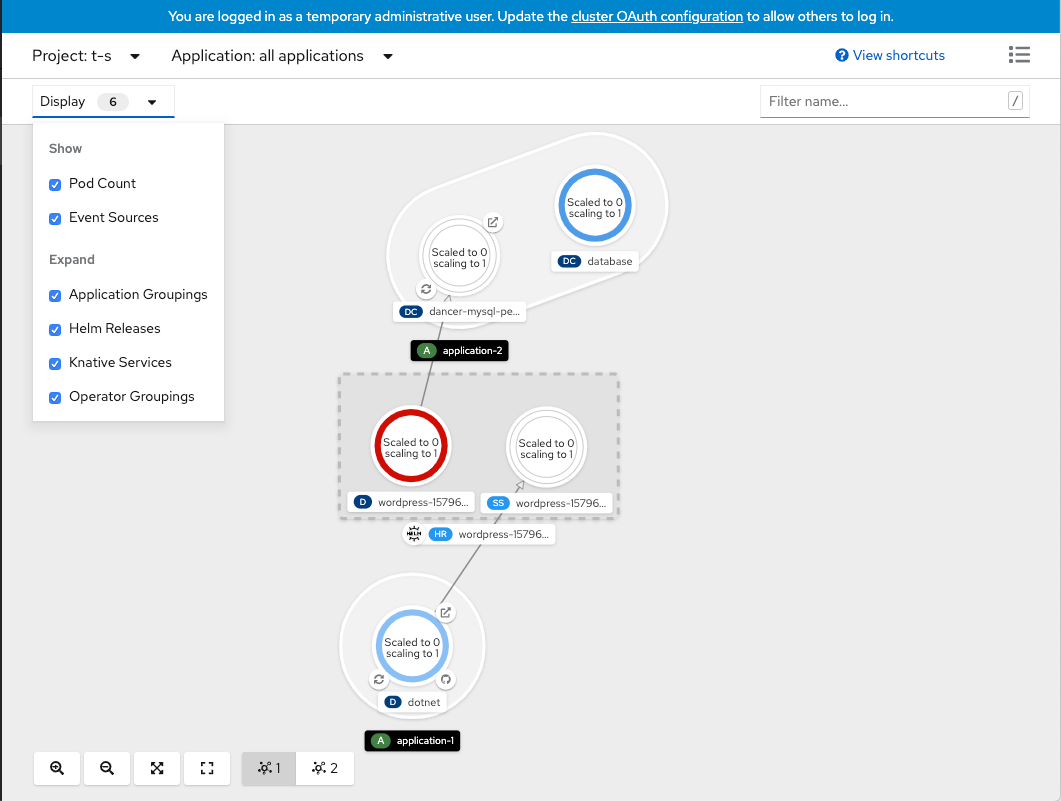This screenshot has width=1061, height=801.
Task: Collapse the Display dropdown
Action: pyautogui.click(x=103, y=101)
